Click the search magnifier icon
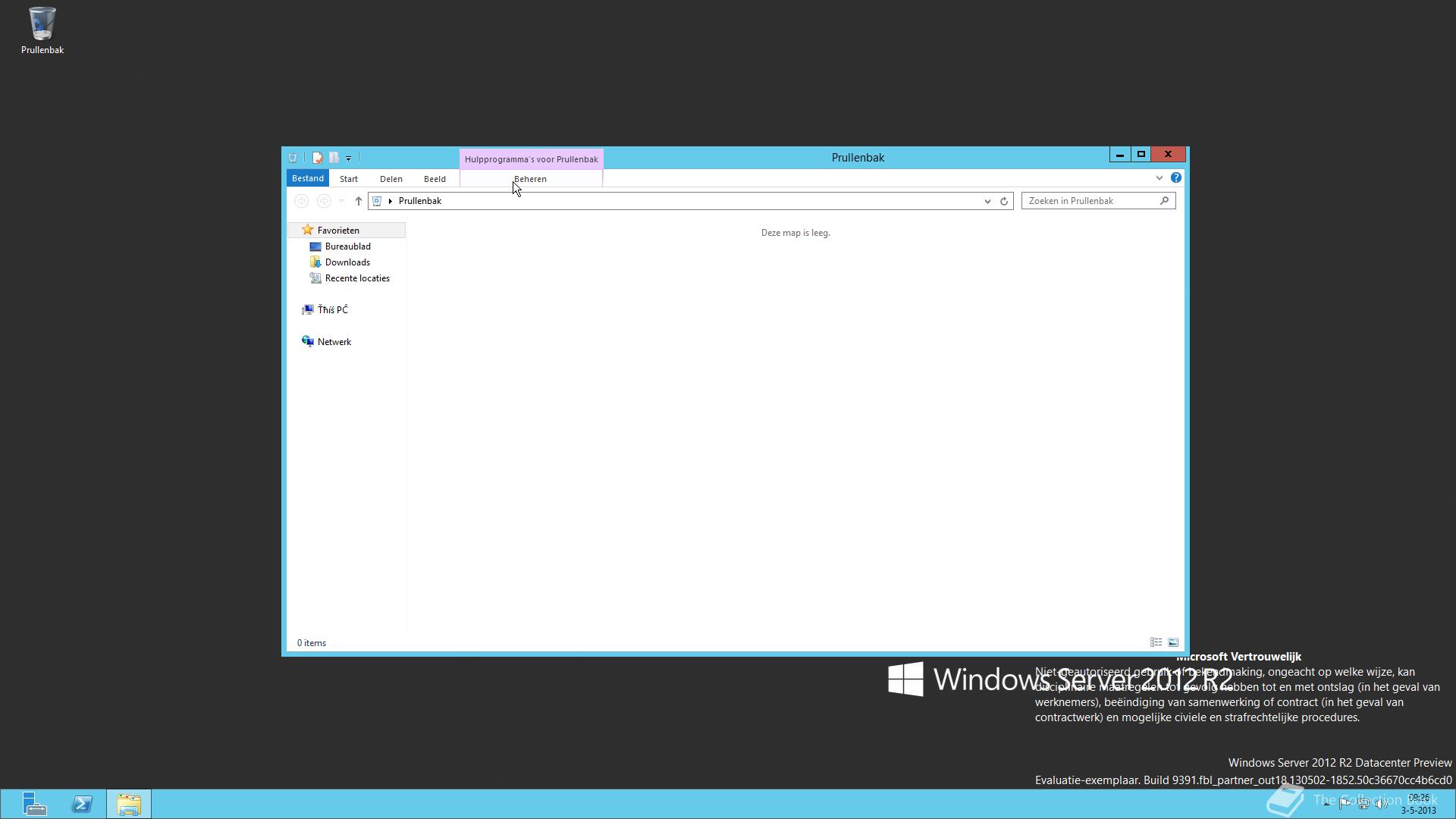 tap(1164, 201)
